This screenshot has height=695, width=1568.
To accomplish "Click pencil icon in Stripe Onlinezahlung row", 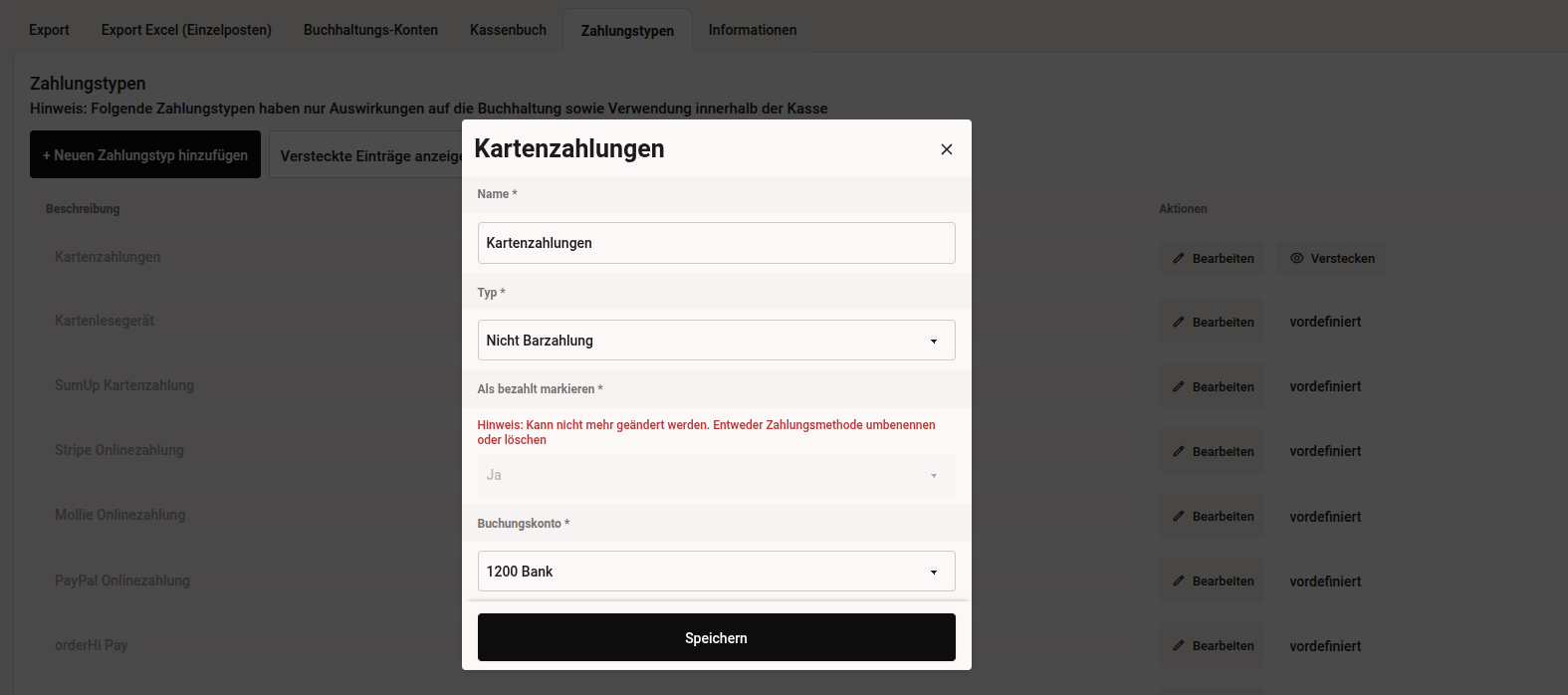I will point(1179,452).
